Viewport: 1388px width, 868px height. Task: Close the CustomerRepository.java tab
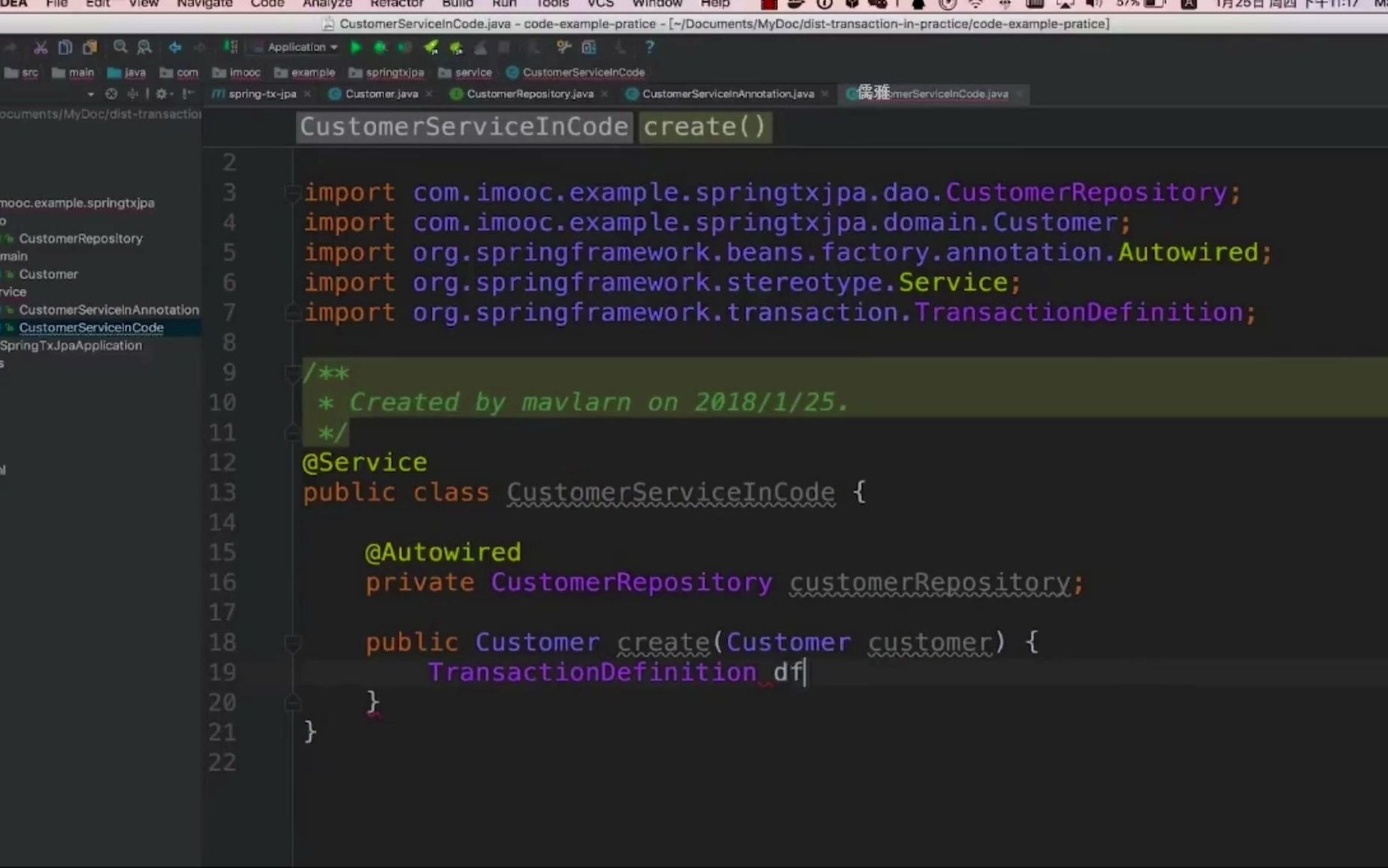pos(604,94)
